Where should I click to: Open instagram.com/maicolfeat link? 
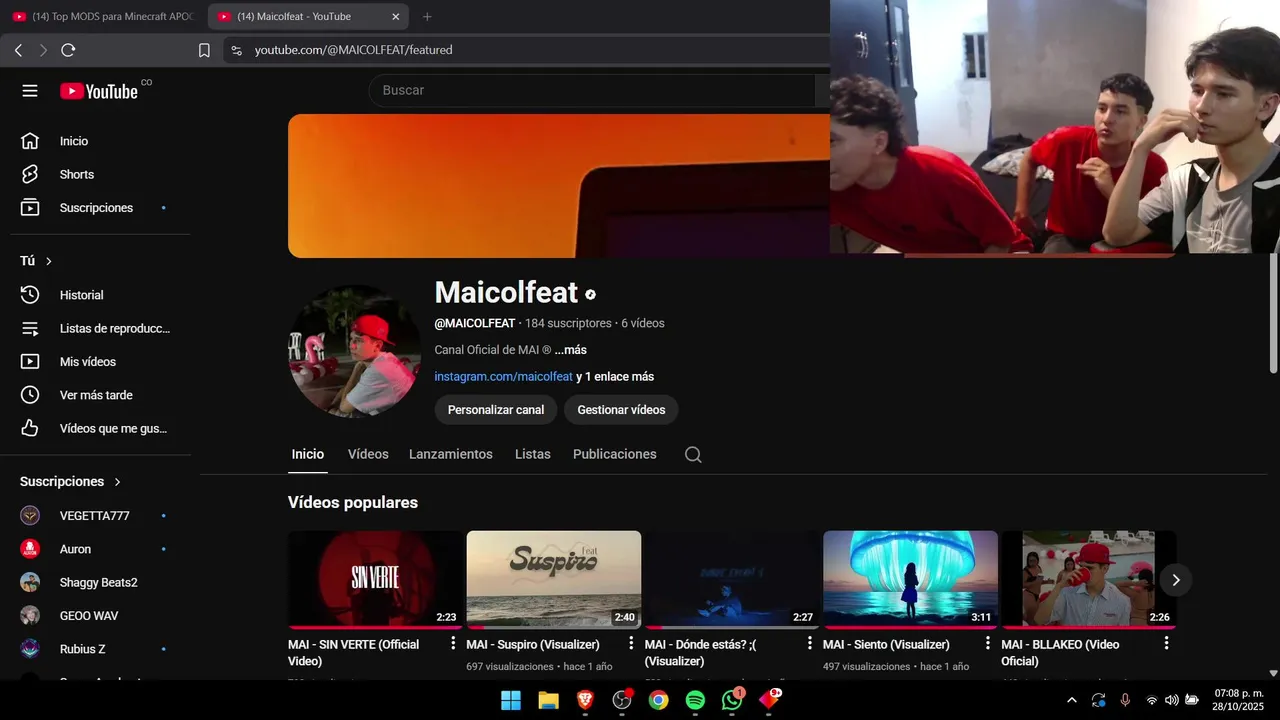click(503, 377)
